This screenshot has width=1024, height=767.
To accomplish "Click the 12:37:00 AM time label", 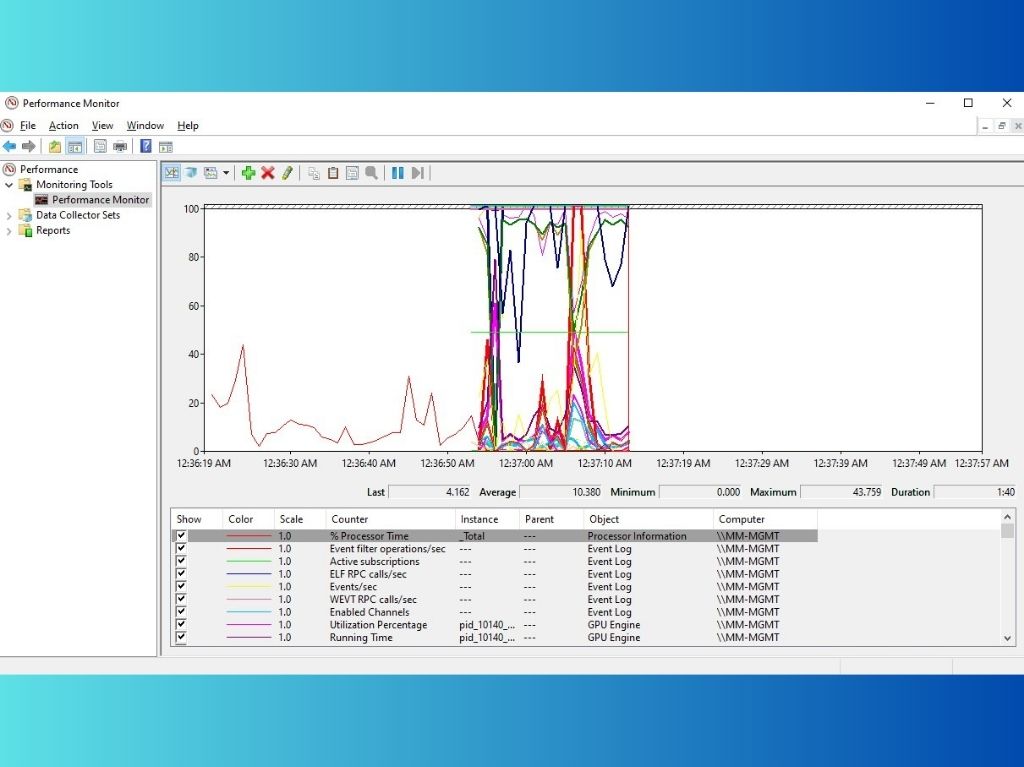I will [x=526, y=463].
